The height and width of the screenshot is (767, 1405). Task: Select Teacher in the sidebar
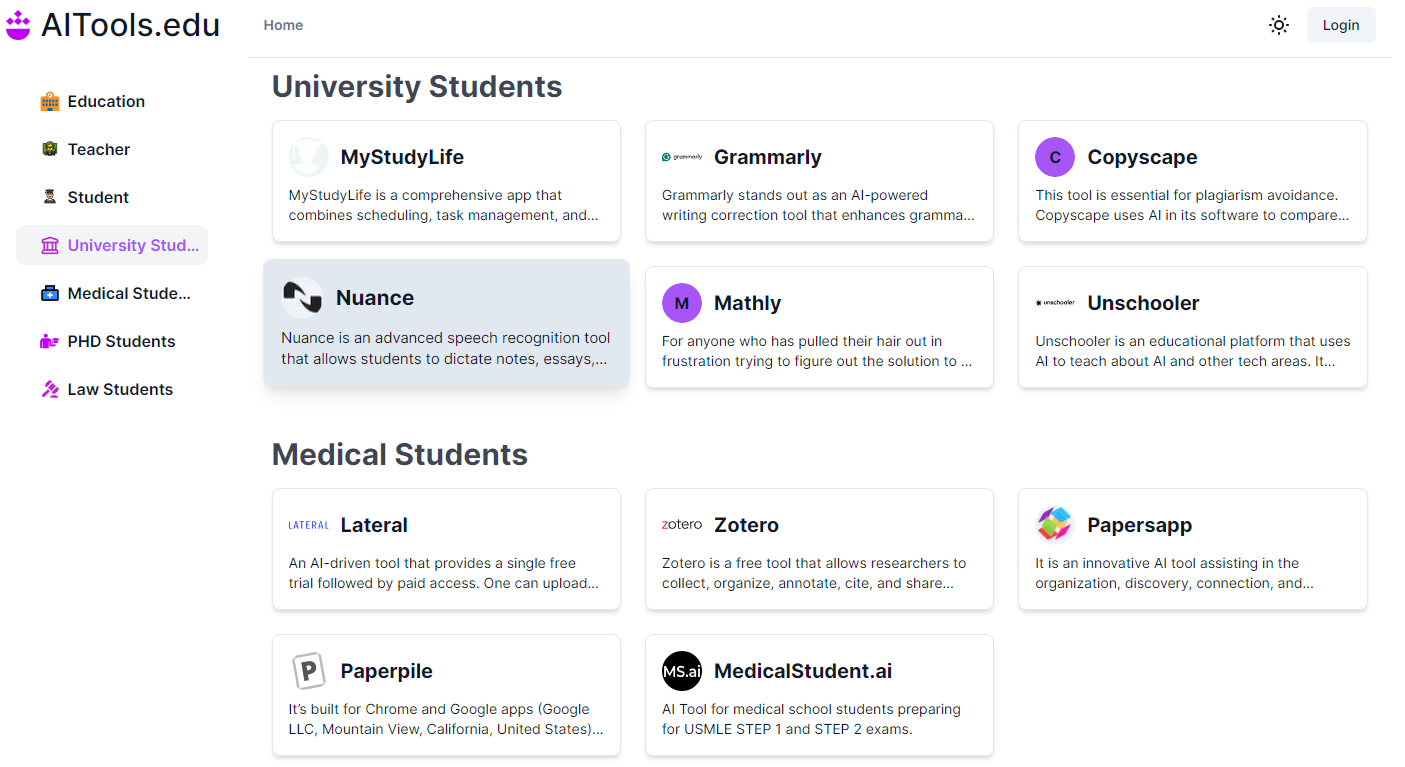(99, 149)
